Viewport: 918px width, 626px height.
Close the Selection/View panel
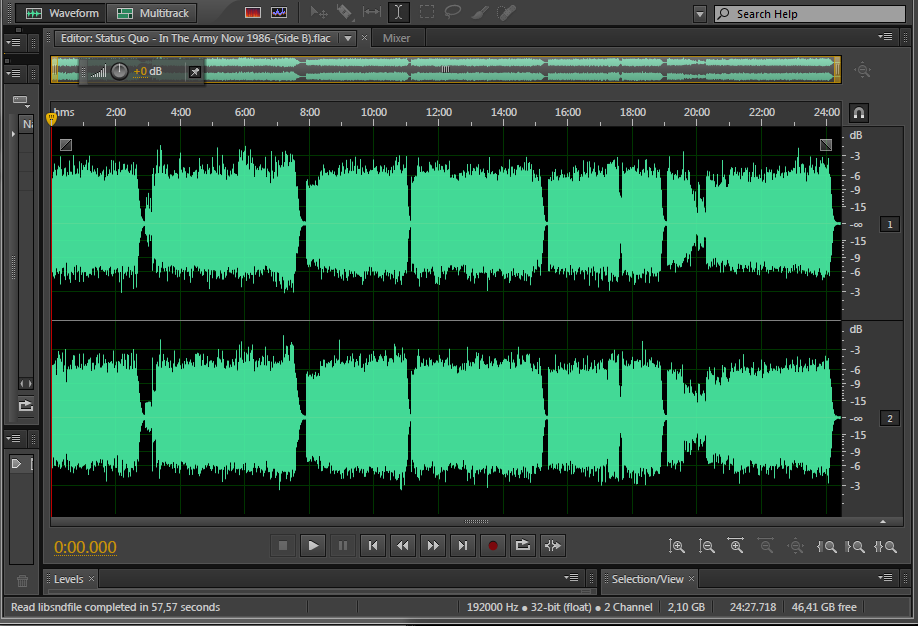point(691,579)
